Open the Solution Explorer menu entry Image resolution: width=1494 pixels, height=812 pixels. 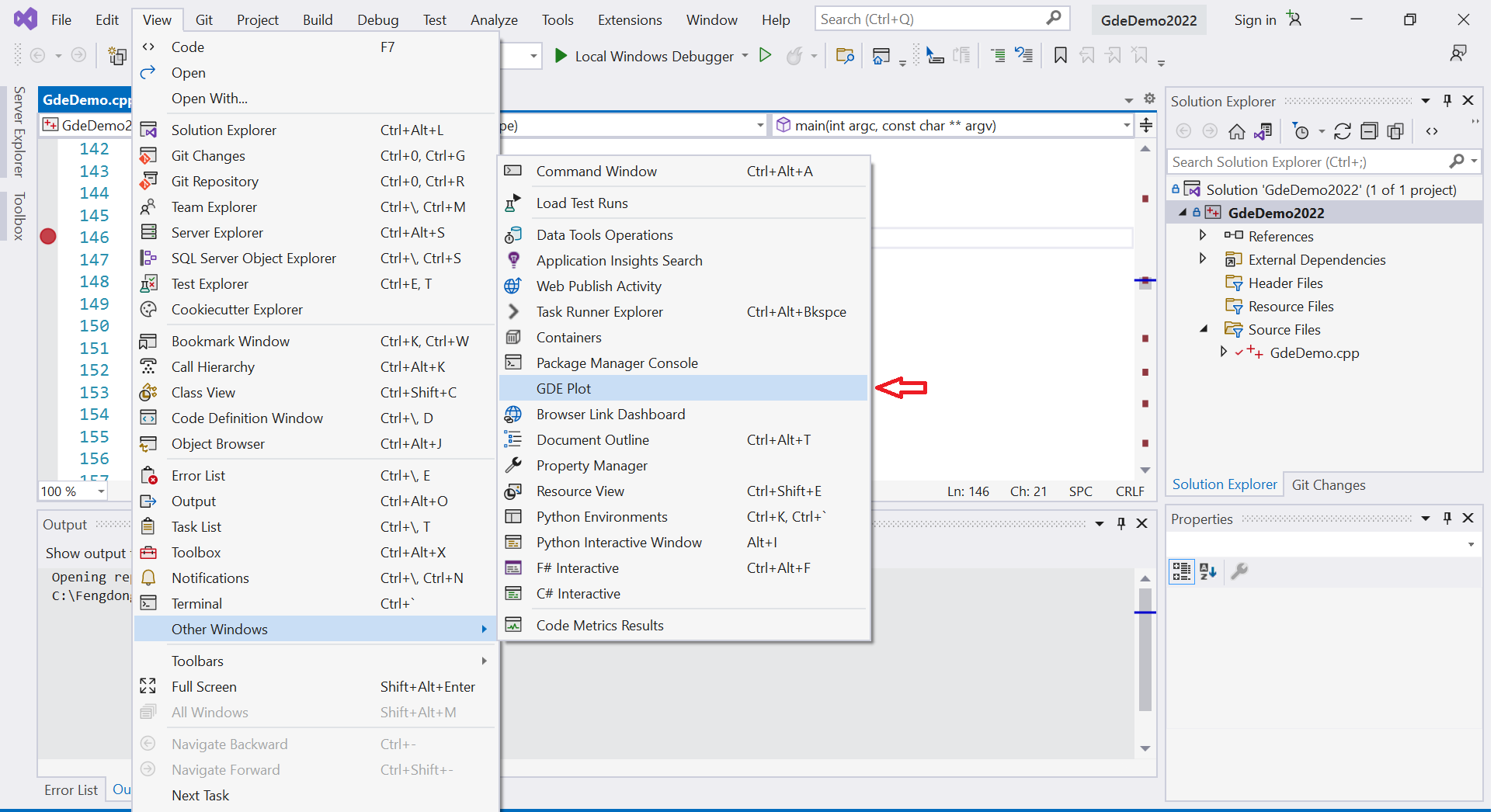315,130
